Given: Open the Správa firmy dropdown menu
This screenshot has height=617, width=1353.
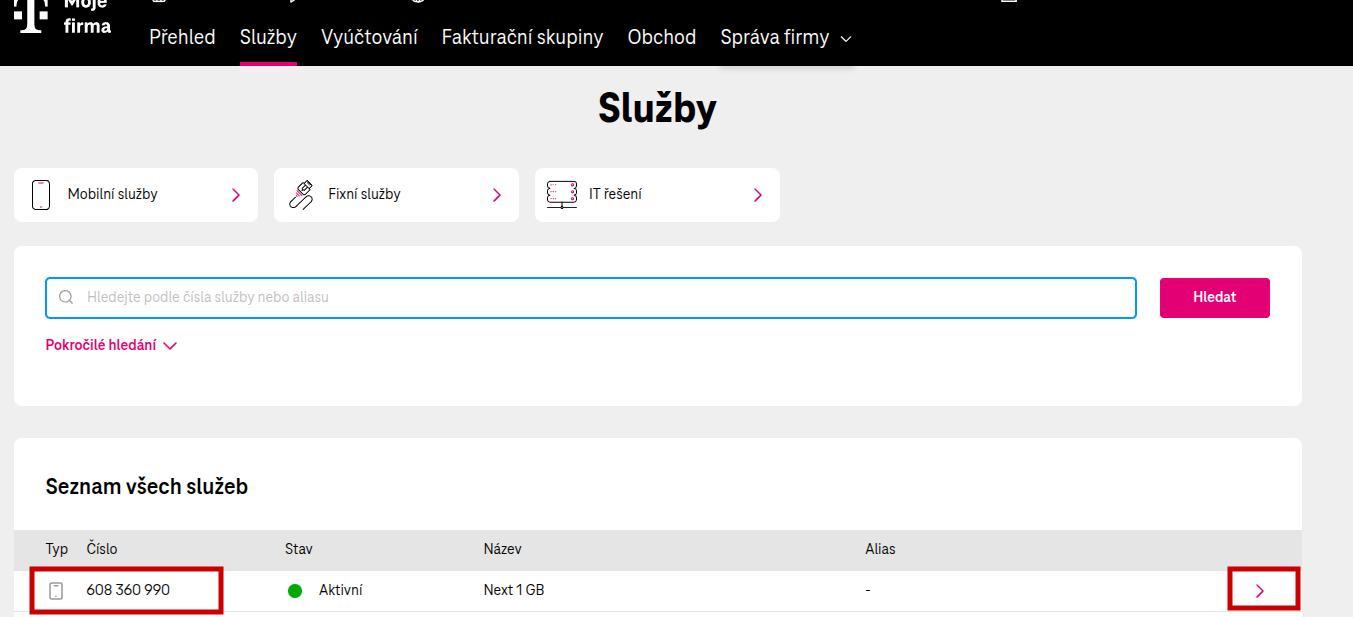Looking at the screenshot, I should [786, 38].
